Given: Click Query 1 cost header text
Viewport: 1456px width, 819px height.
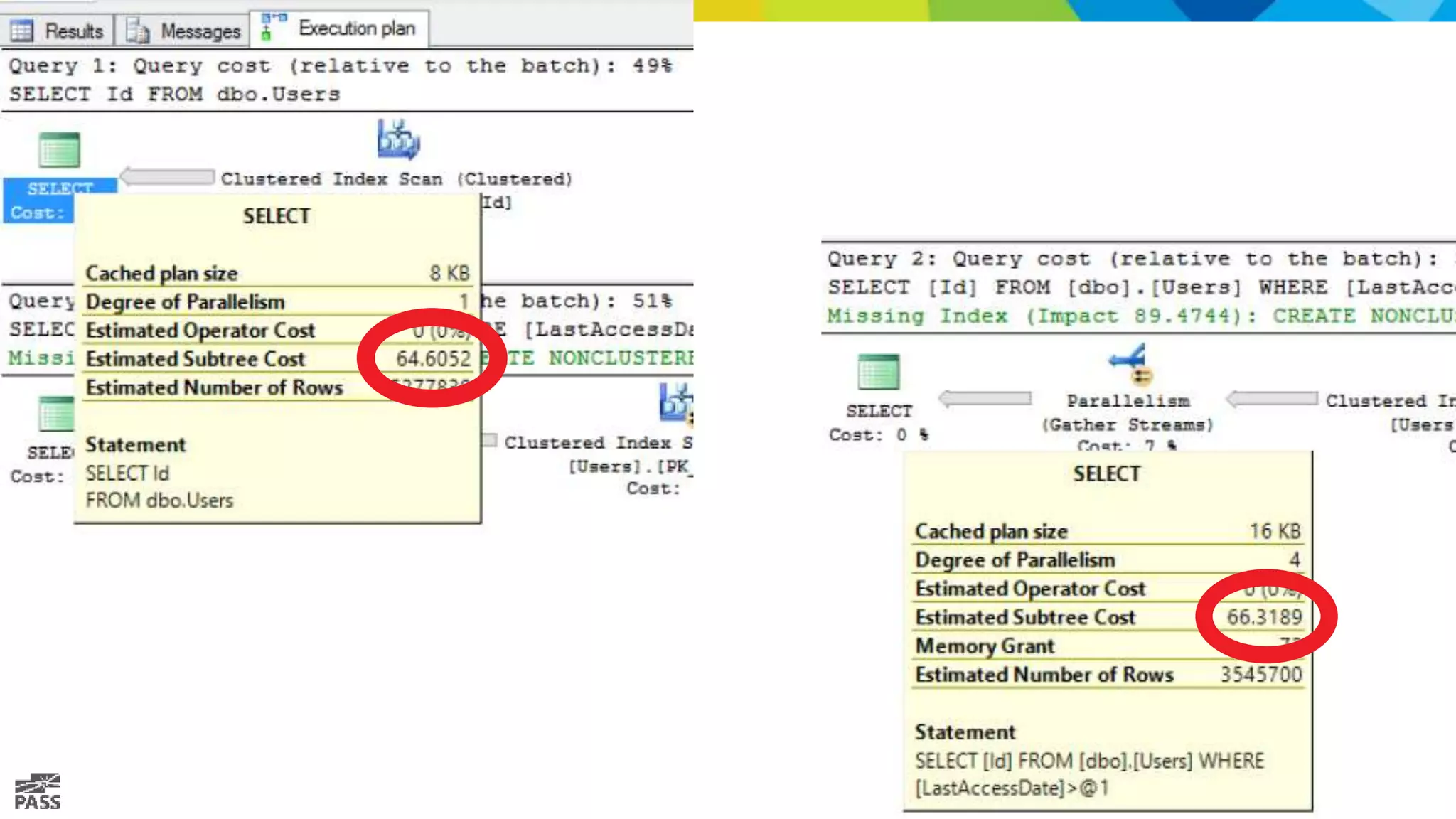Looking at the screenshot, I should click(x=340, y=66).
